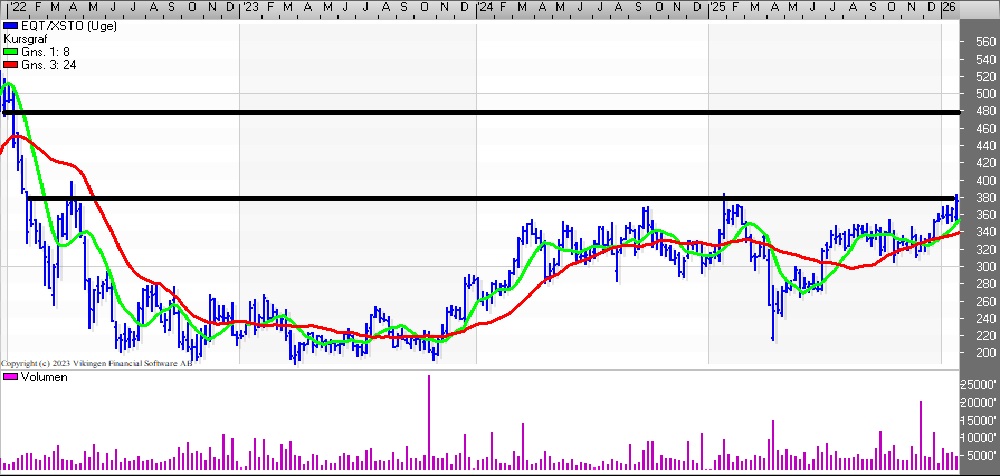Click the 25000' volume axis label
This screenshot has width=1002, height=476.
977,385
